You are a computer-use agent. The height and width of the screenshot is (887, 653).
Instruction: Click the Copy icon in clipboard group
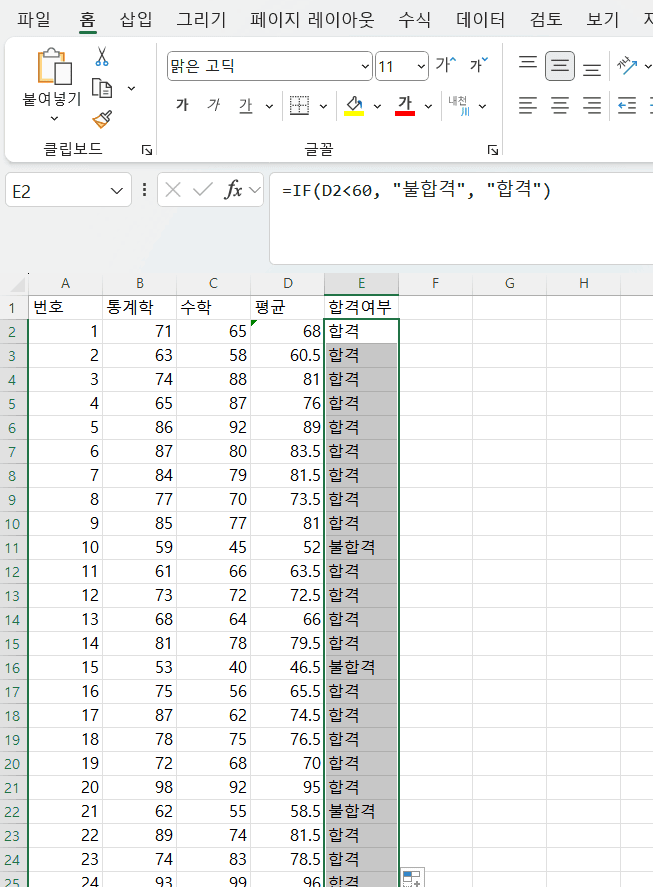[102, 88]
